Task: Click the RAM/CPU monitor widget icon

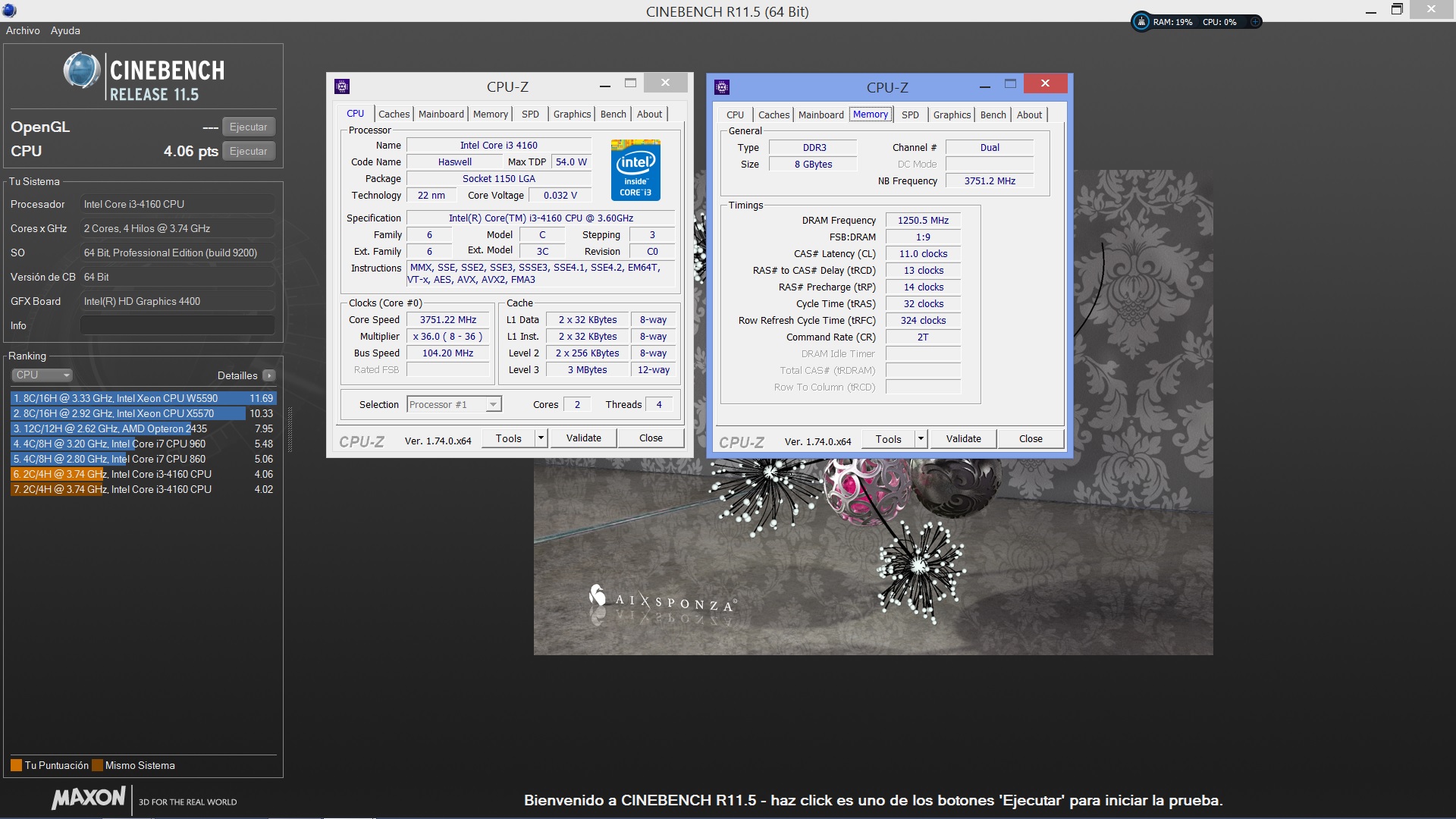Action: (x=1141, y=22)
